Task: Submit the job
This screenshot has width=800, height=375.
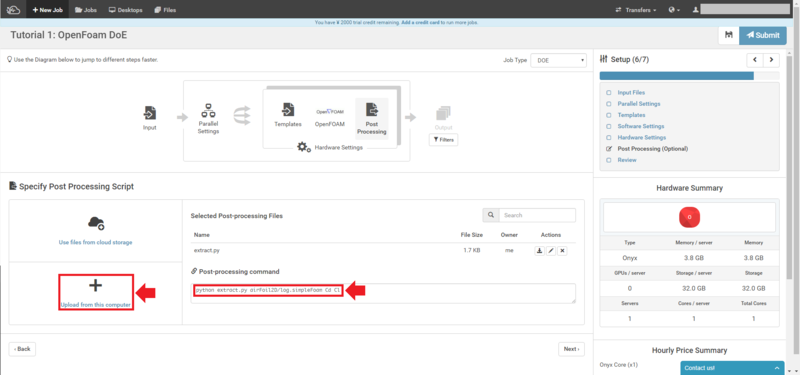Action: tap(763, 35)
